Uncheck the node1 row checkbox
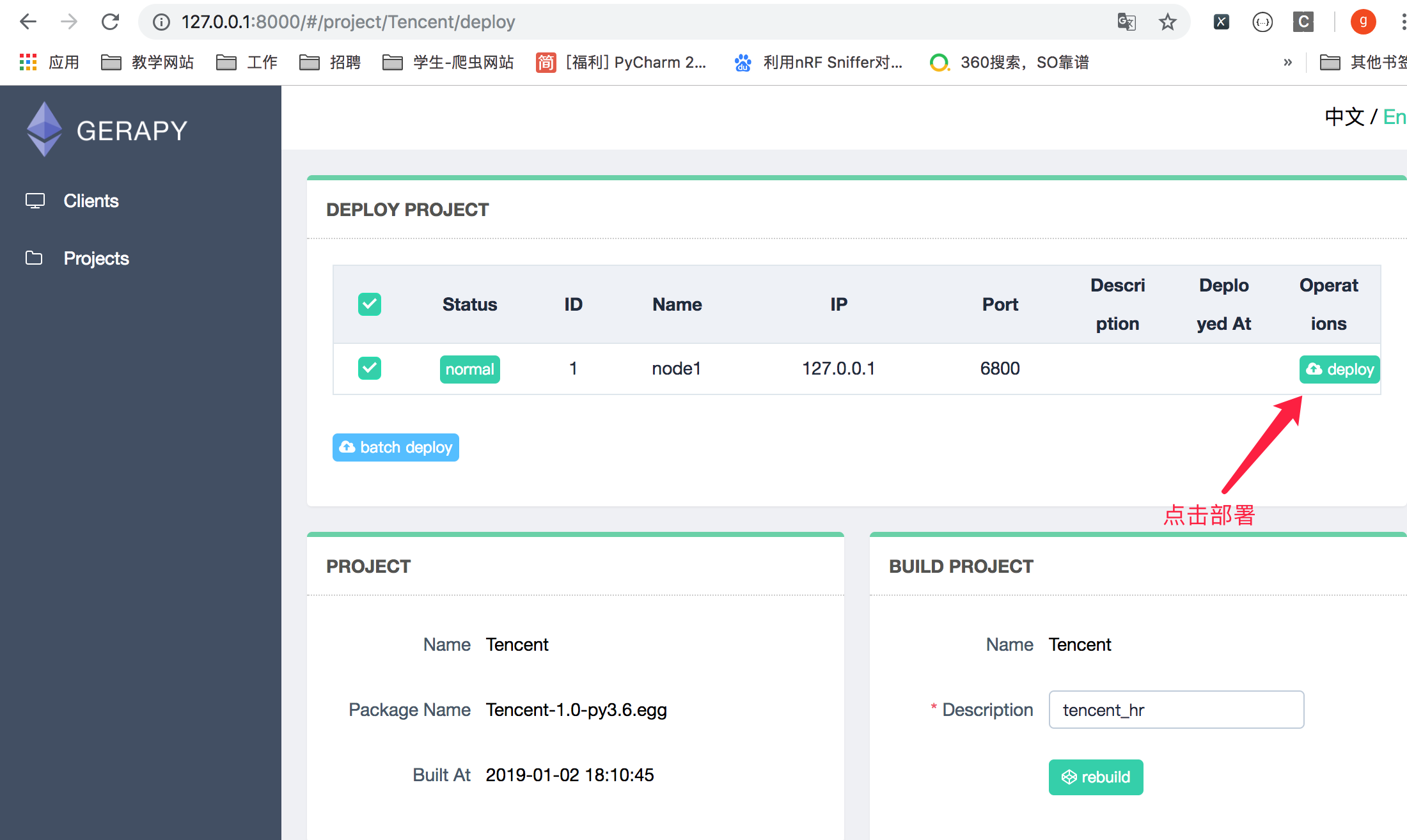The width and height of the screenshot is (1407, 840). [x=370, y=368]
